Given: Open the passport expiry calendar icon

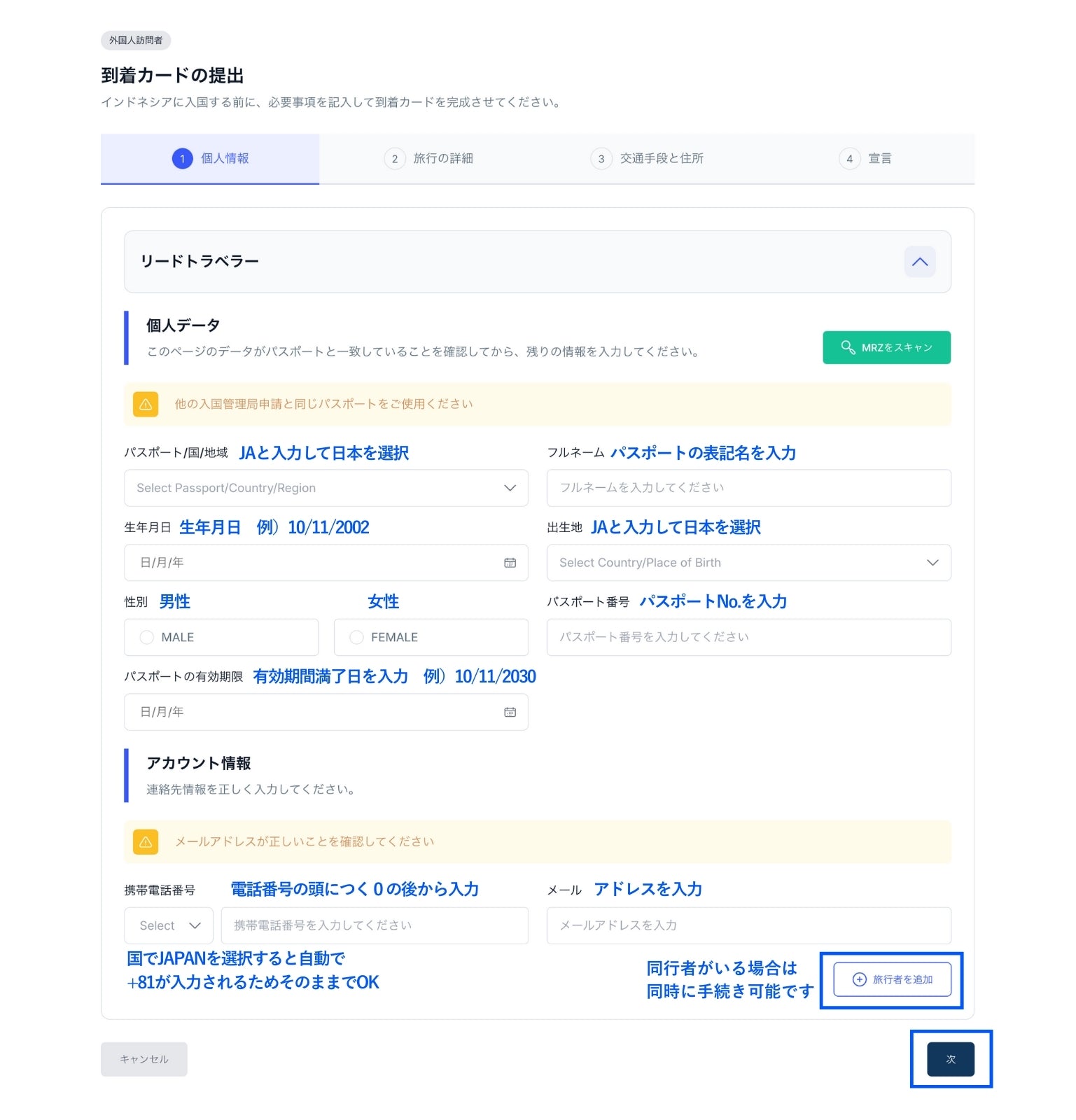Looking at the screenshot, I should (x=510, y=712).
